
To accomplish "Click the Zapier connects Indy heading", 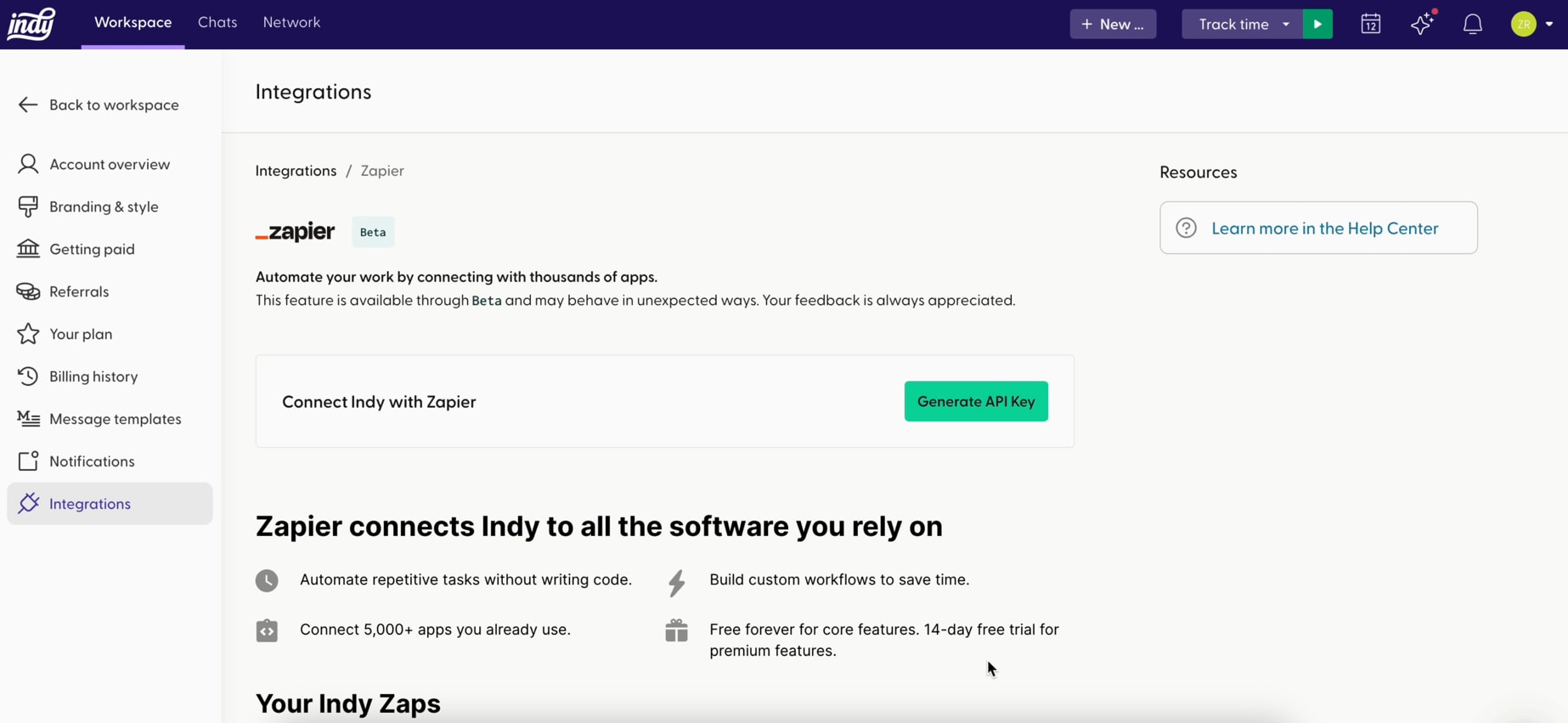I will [x=599, y=527].
